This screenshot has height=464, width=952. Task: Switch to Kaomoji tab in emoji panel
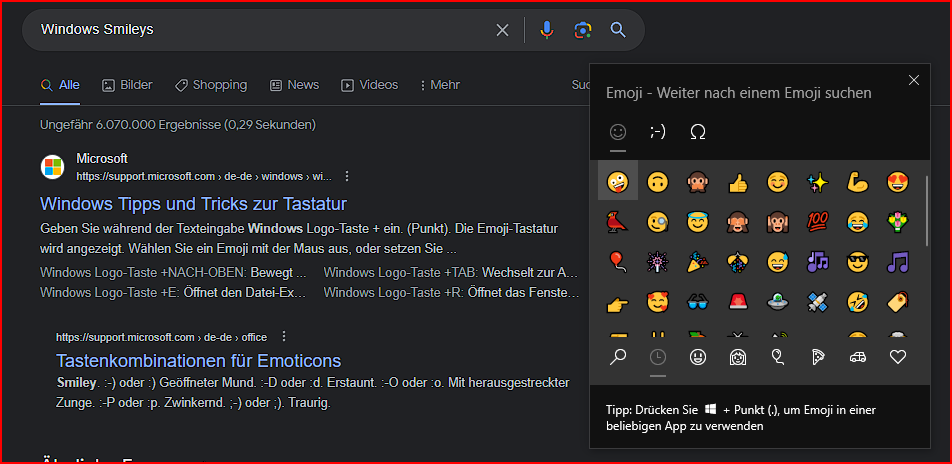(657, 131)
